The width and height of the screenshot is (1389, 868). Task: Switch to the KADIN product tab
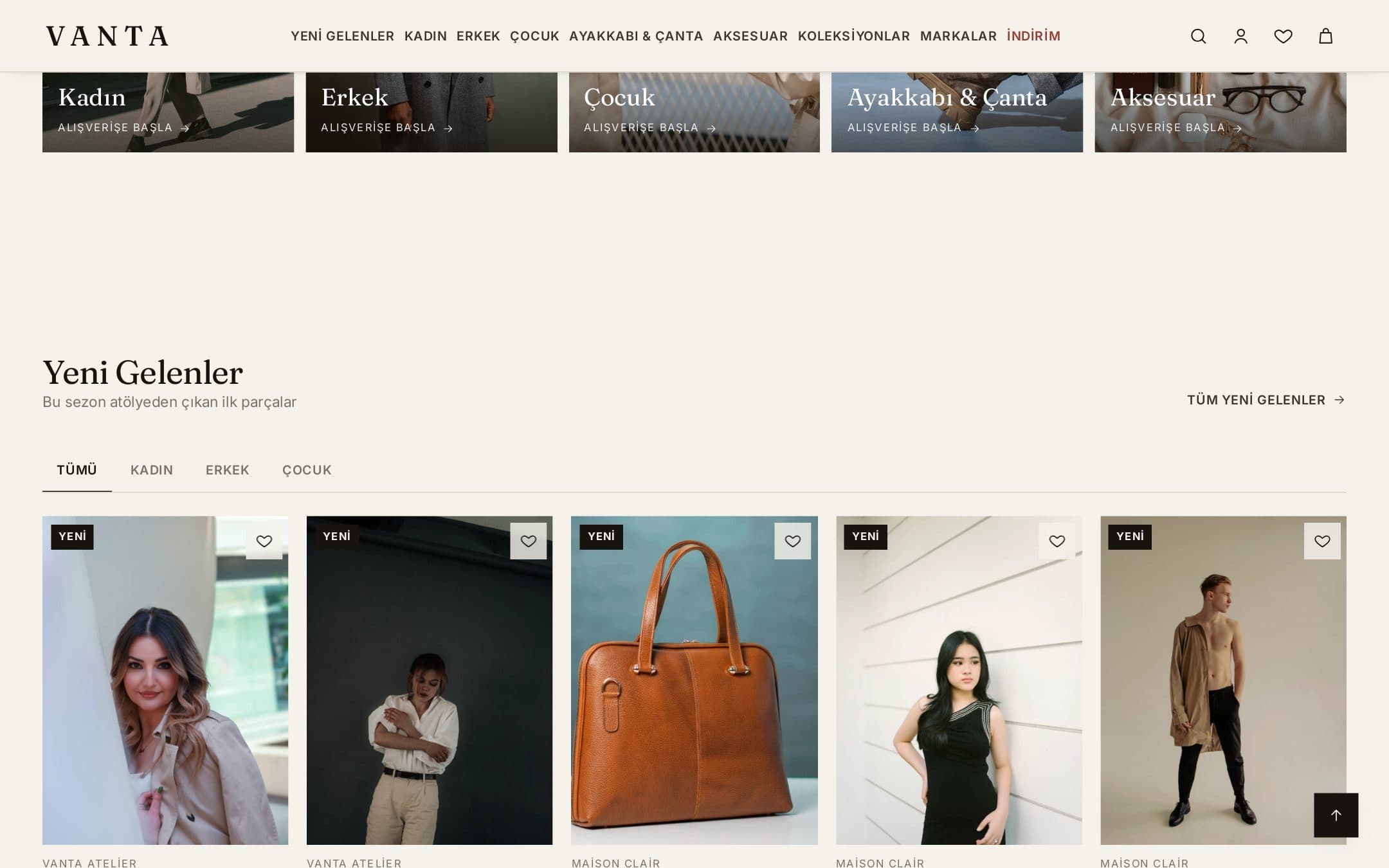tap(152, 470)
